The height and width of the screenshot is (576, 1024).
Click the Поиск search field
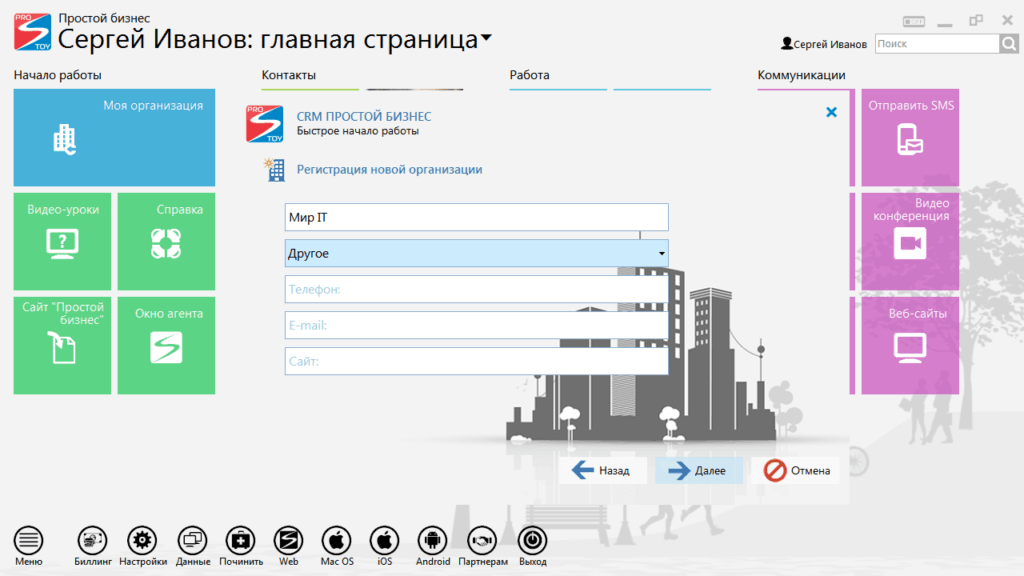pos(937,44)
